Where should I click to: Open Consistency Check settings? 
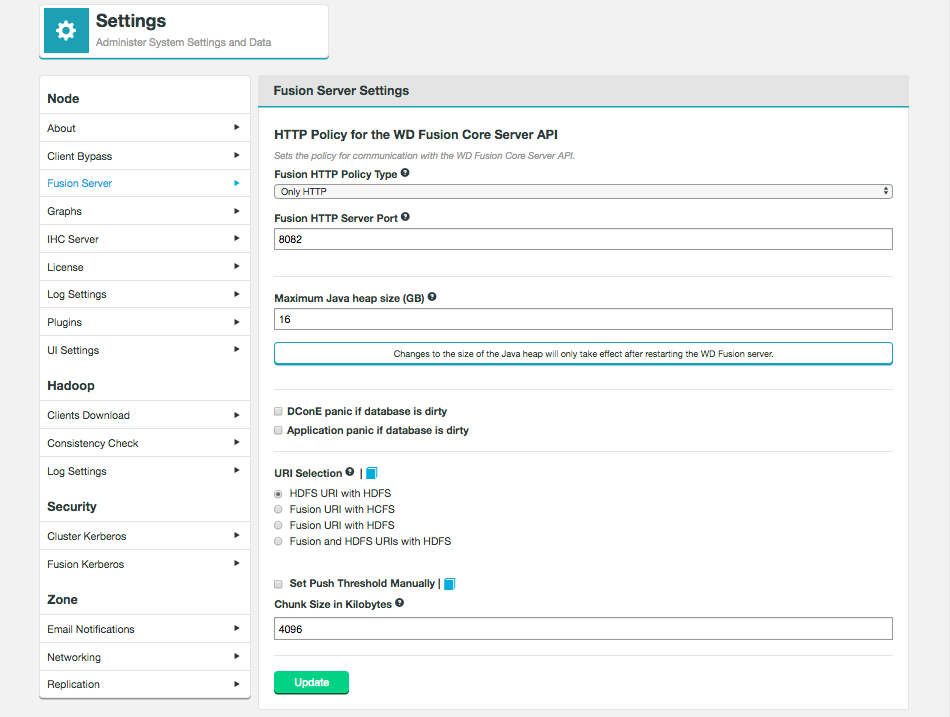coord(145,443)
